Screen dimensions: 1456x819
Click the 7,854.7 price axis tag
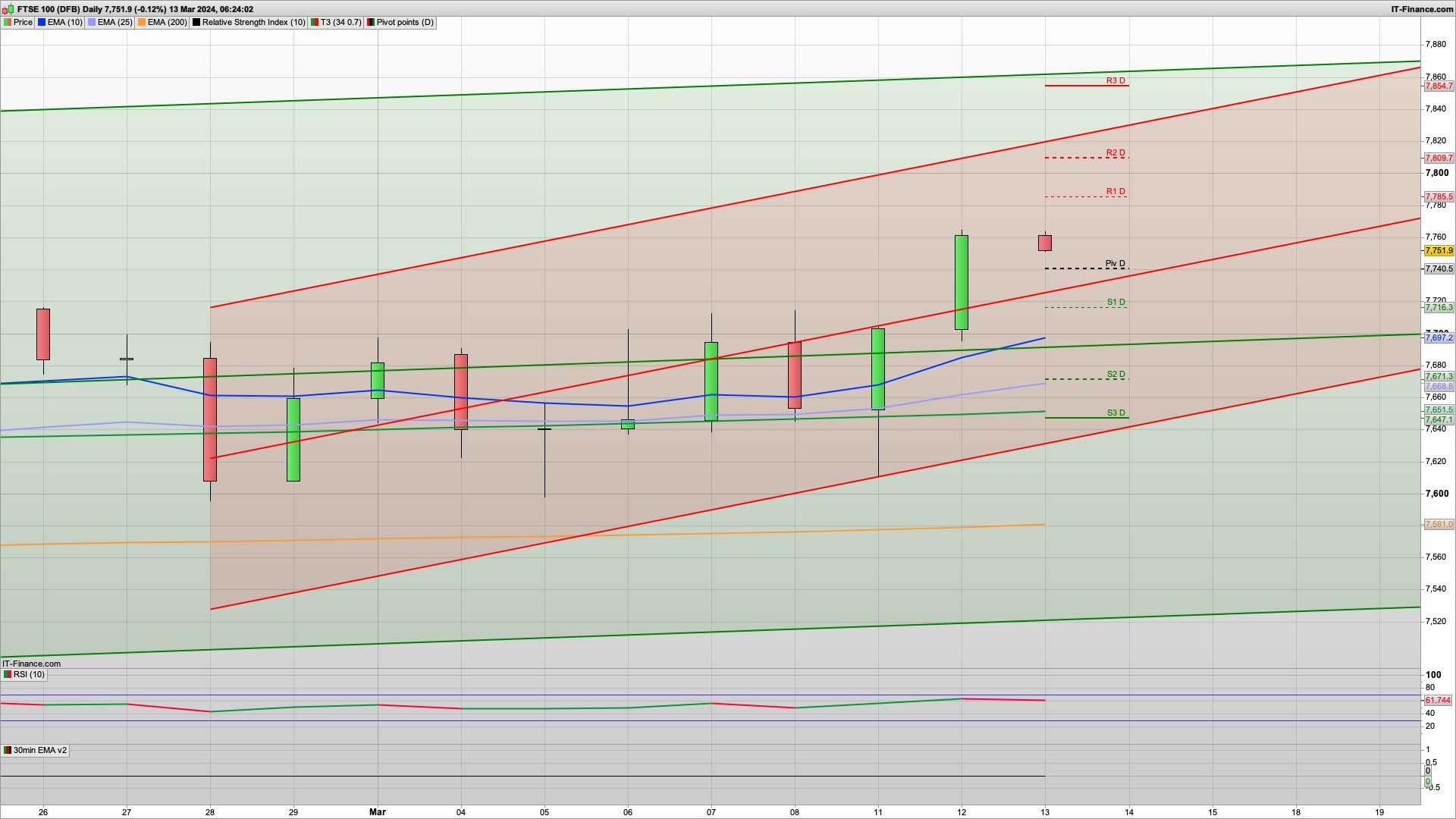tap(1439, 86)
